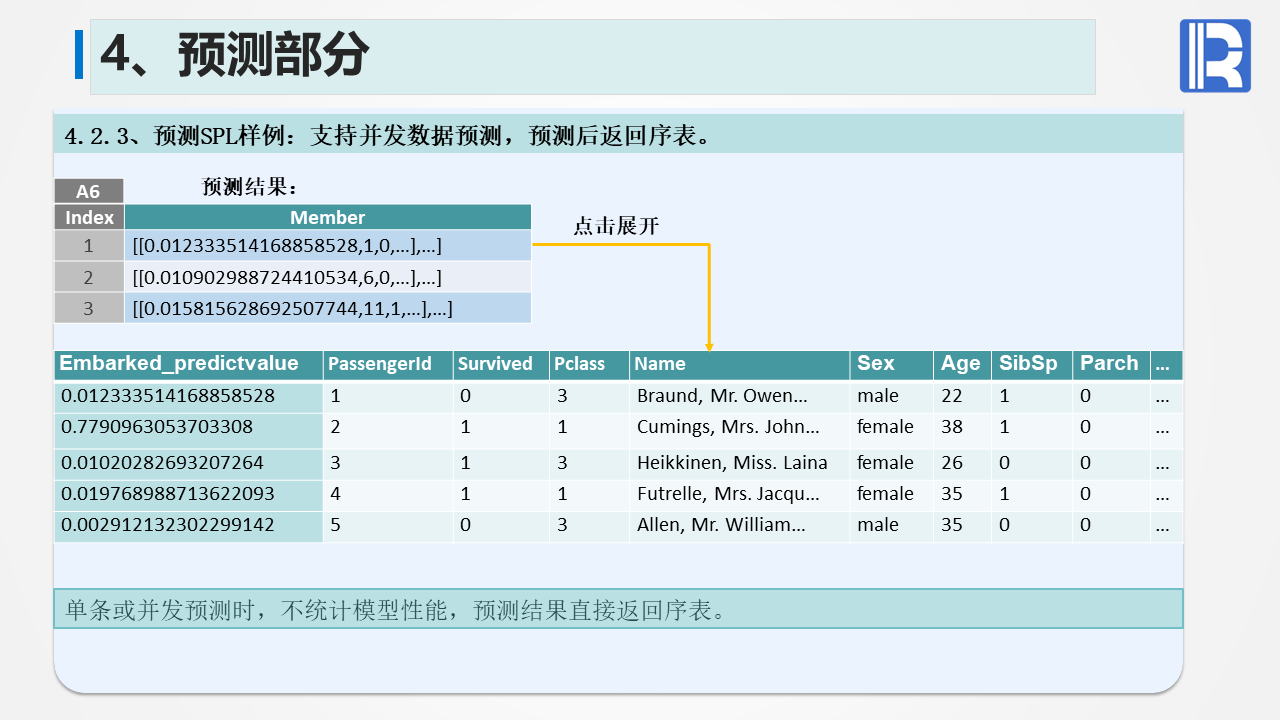This screenshot has width=1280, height=720.
Task: Click the "预测结果：" label
Action: [250, 187]
